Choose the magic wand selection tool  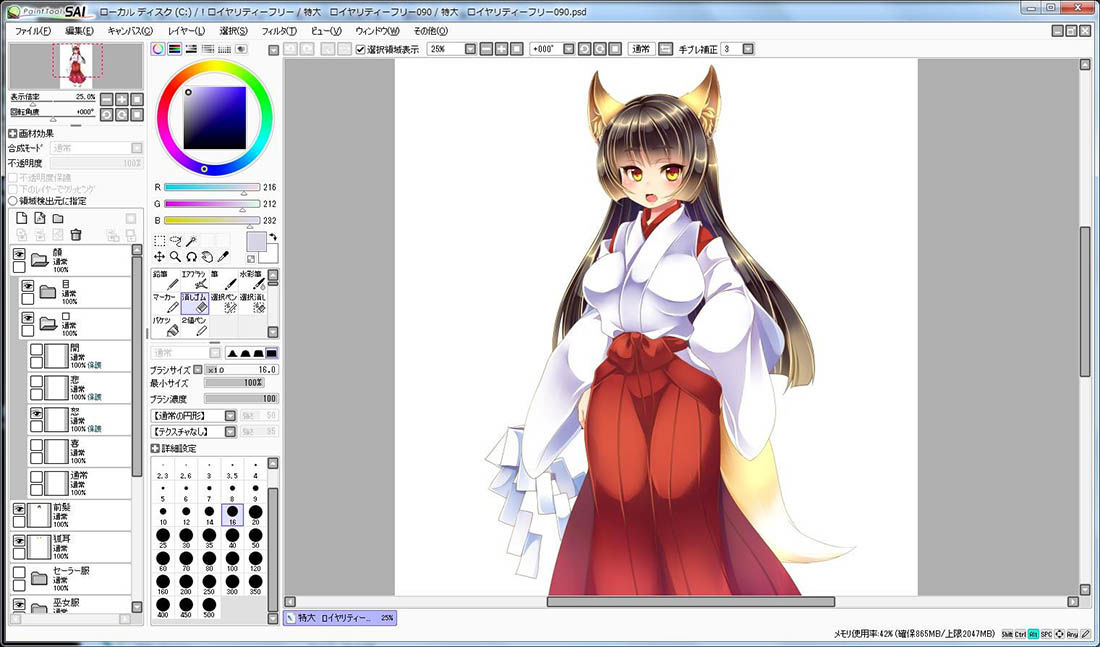[192, 241]
